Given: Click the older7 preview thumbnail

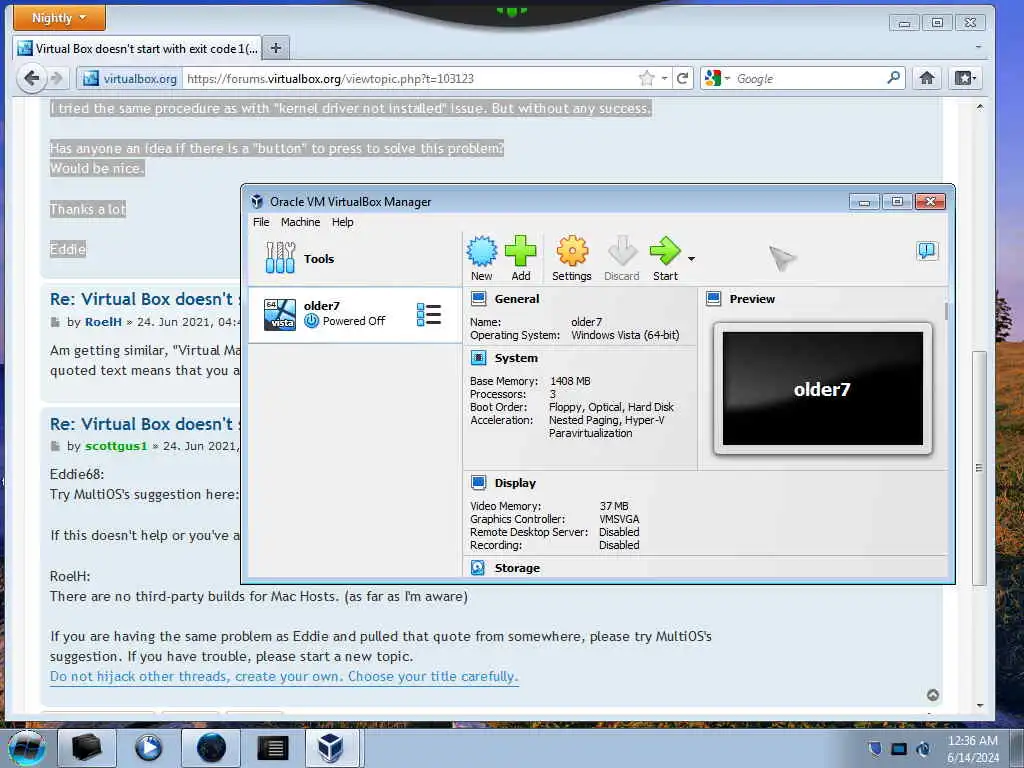Looking at the screenshot, I should coord(822,389).
